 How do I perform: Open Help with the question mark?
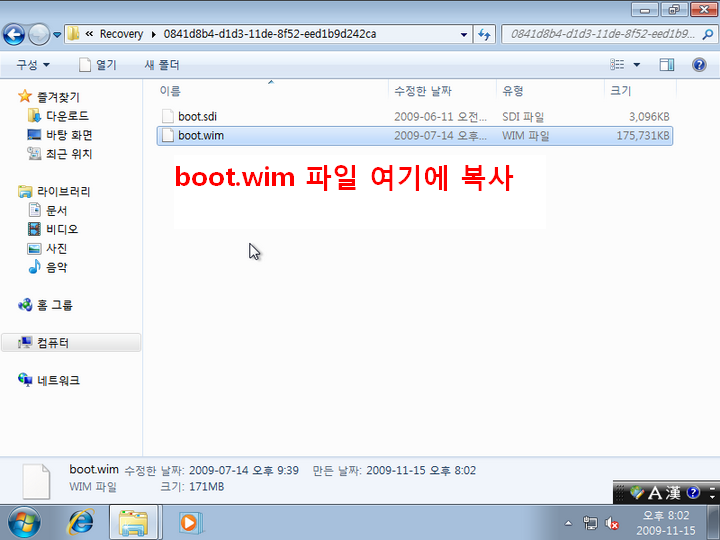699,65
